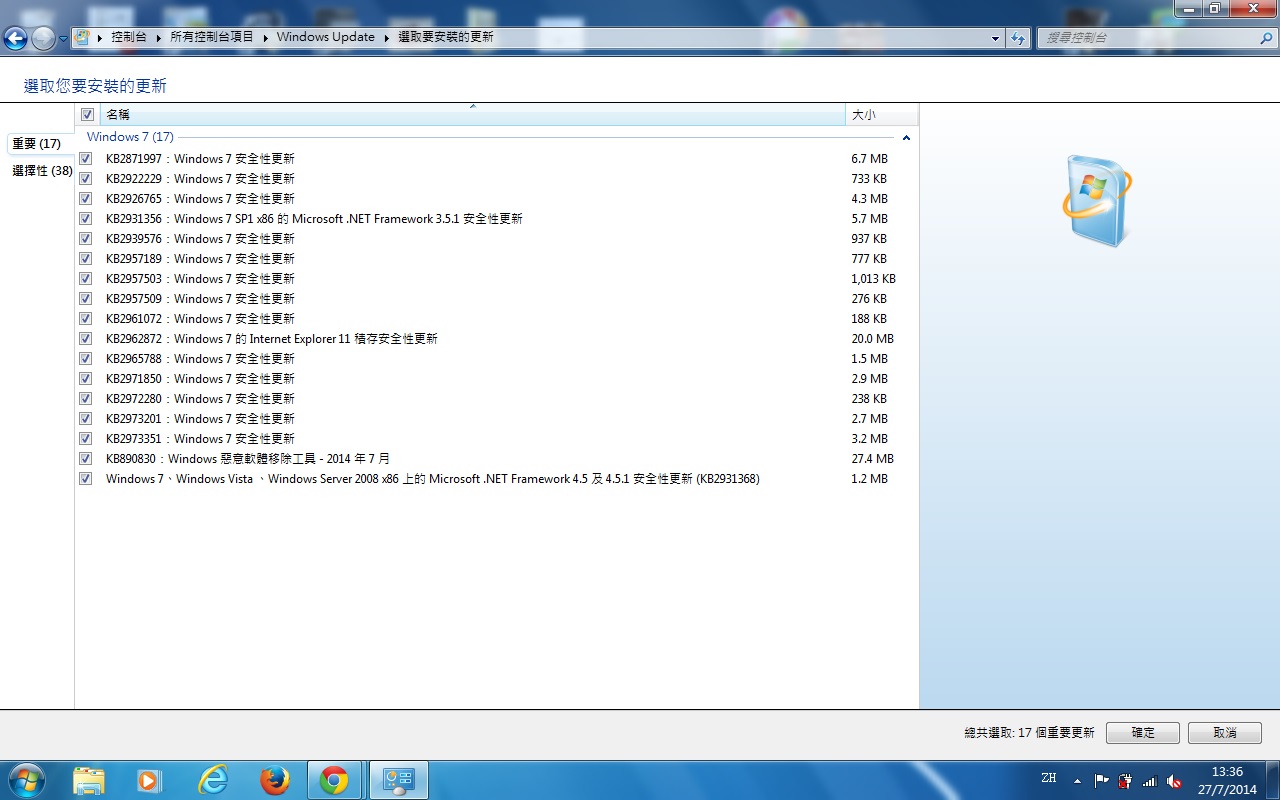Open Windows Explorer from taskbar
The width and height of the screenshot is (1280, 800).
click(x=89, y=780)
